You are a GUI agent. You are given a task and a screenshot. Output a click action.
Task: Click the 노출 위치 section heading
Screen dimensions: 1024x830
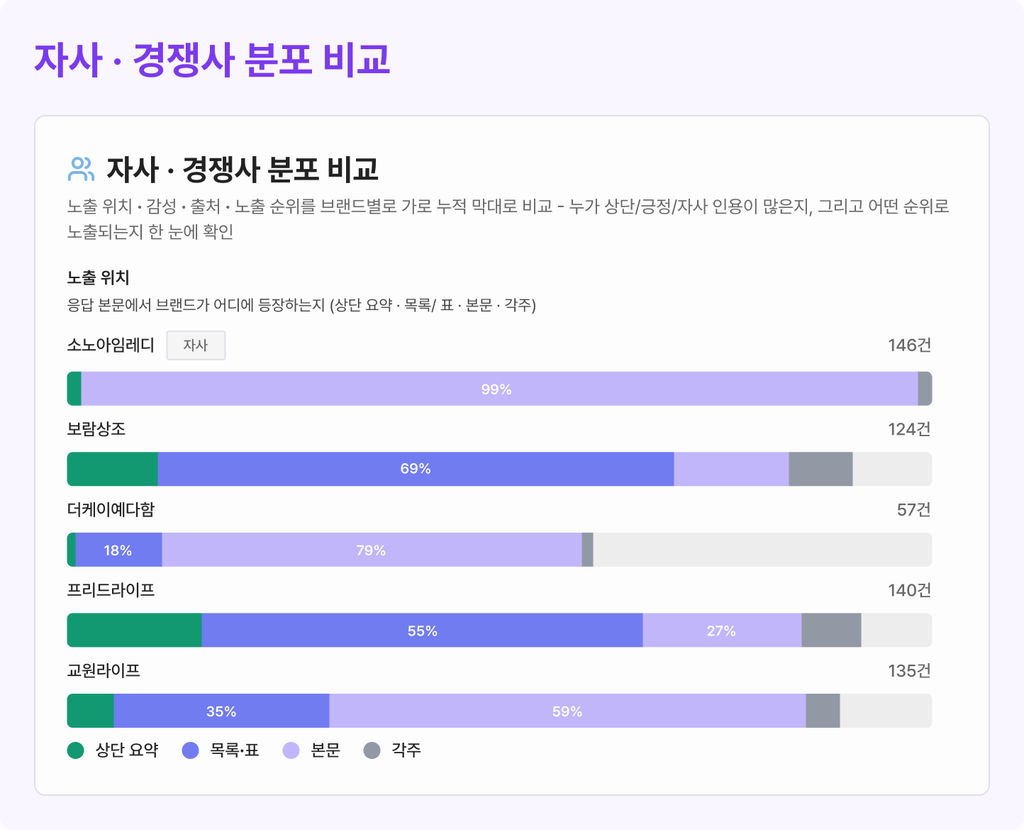[x=98, y=278]
